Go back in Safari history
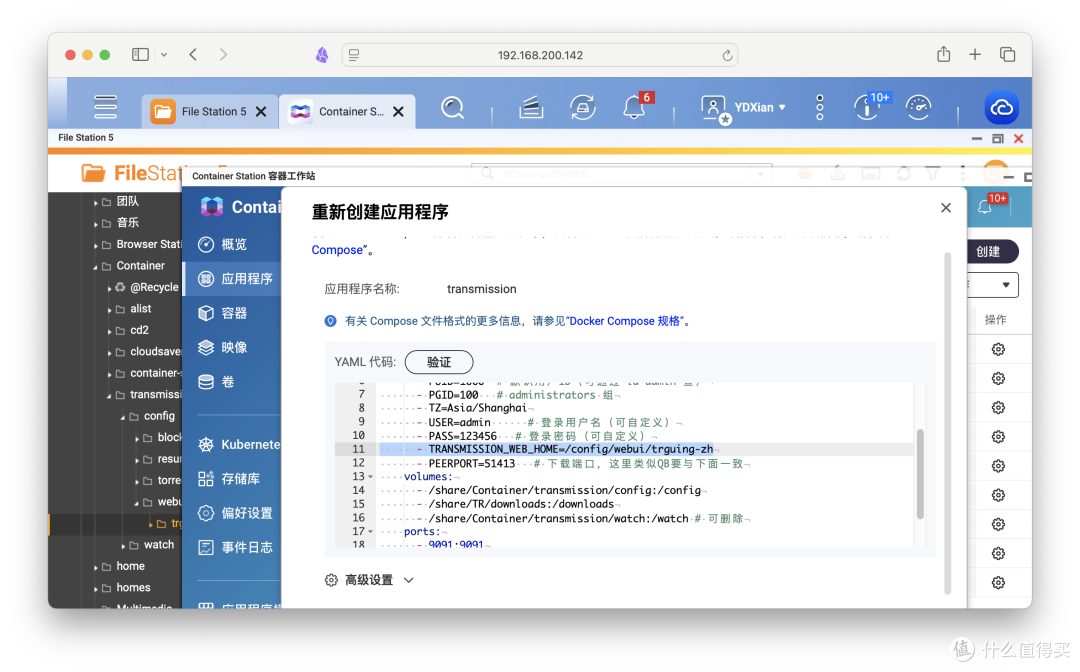Screen dimensions: 1080x672 194,54
